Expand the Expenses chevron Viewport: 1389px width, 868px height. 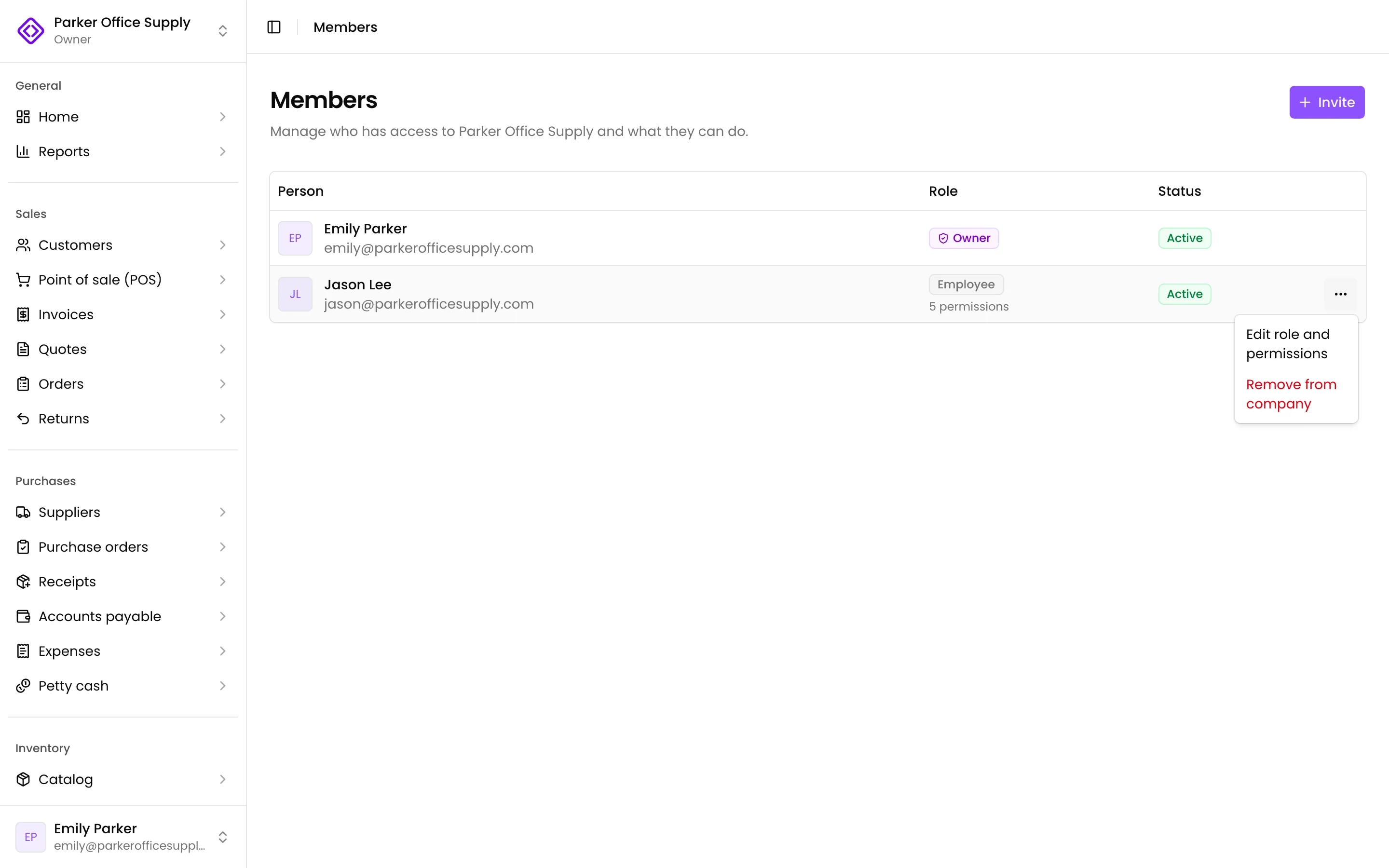click(x=223, y=651)
